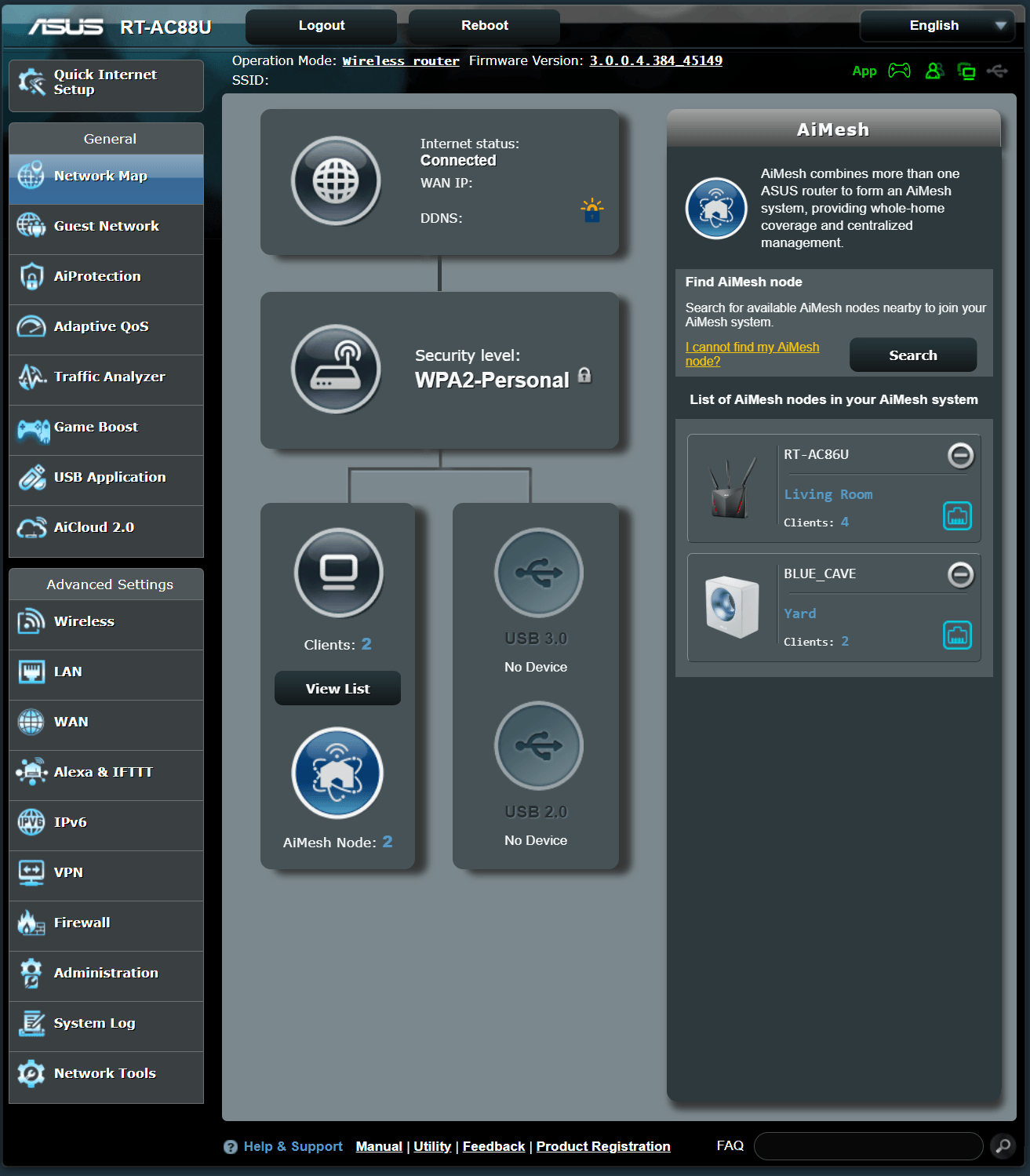Click the Living Room location label

coord(828,494)
